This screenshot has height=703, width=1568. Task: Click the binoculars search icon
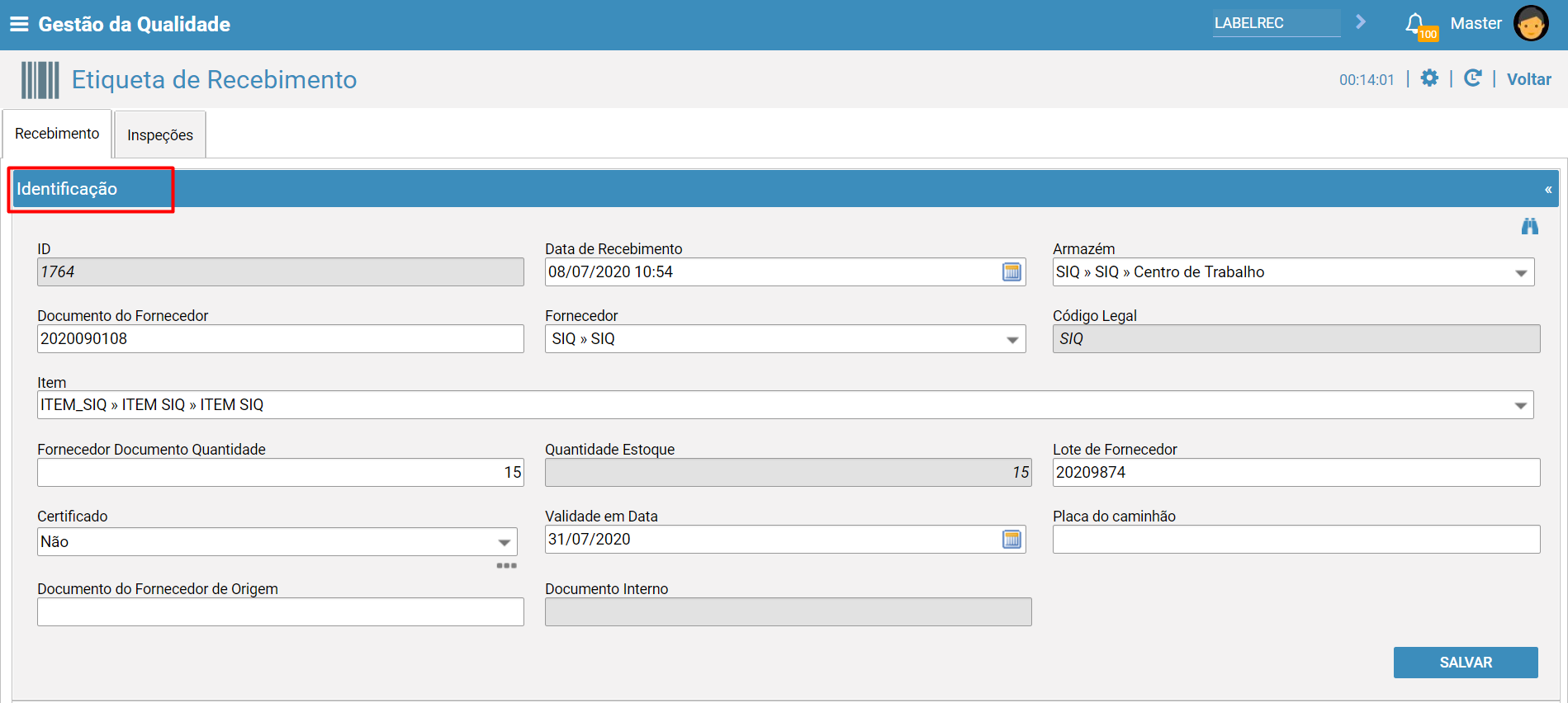tap(1530, 226)
